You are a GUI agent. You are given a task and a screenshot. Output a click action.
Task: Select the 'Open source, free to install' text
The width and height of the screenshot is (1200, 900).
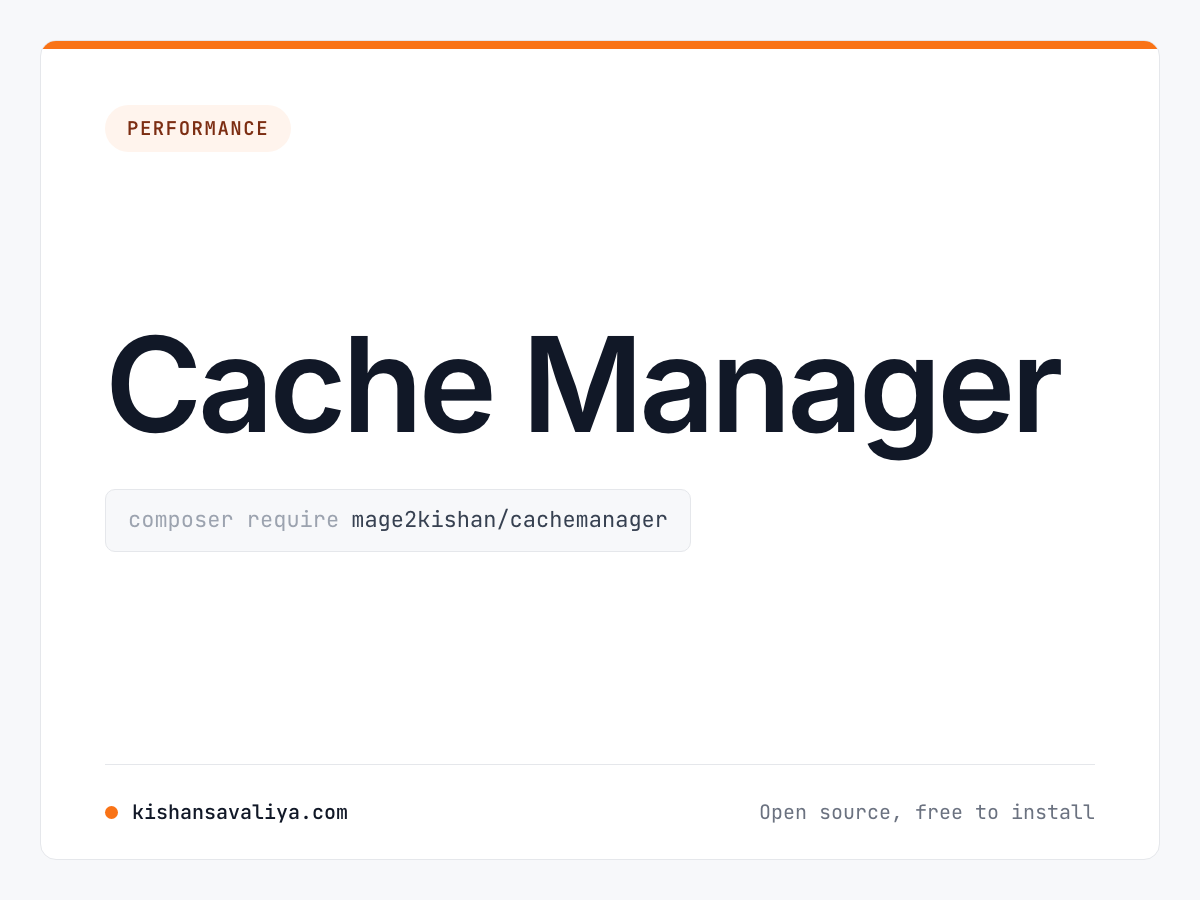(927, 812)
